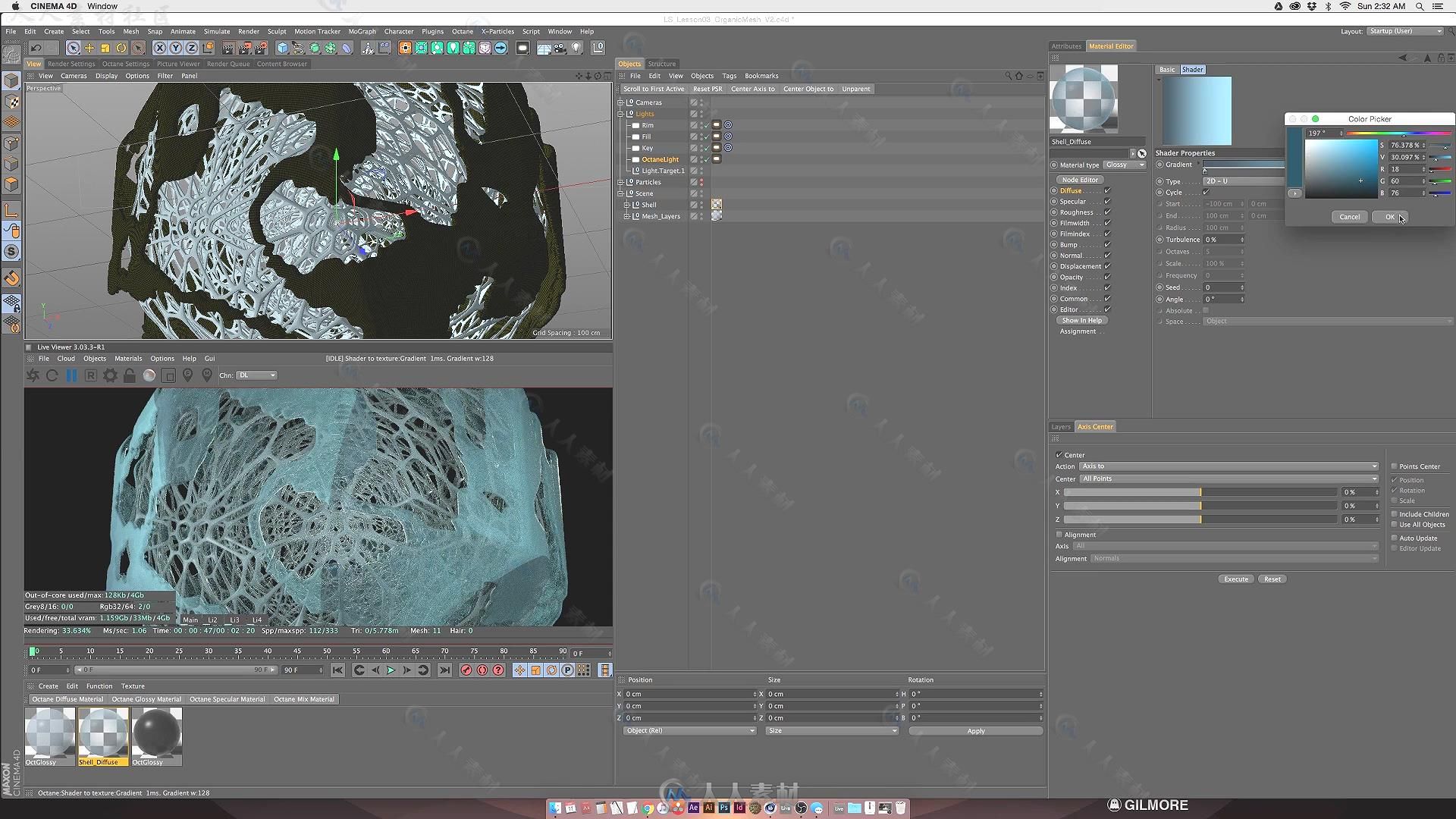Image resolution: width=1456 pixels, height=819 pixels.
Task: Toggle Diffuse channel checkbox on
Action: 1107,190
